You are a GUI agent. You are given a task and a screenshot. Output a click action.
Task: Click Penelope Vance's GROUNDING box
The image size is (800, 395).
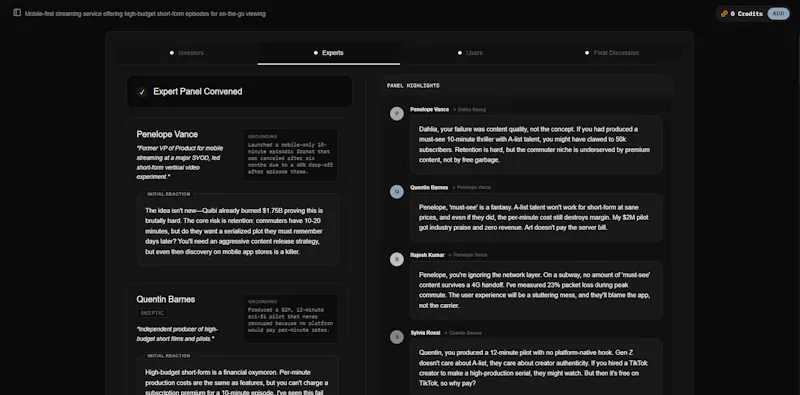(x=291, y=155)
